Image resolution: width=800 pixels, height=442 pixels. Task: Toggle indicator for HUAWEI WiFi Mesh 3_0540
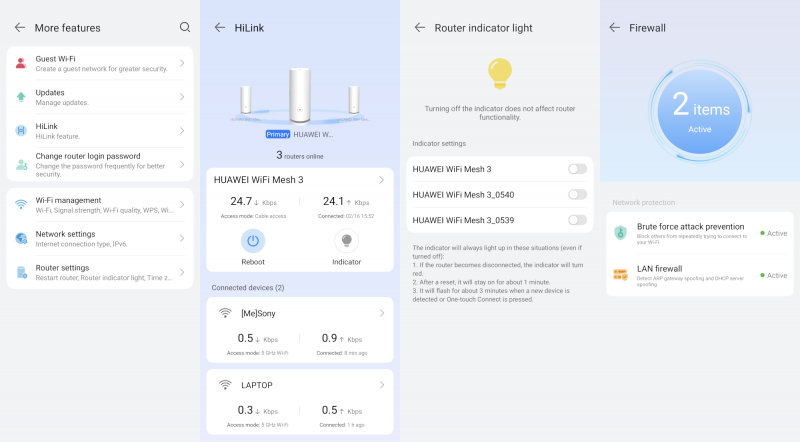[578, 194]
